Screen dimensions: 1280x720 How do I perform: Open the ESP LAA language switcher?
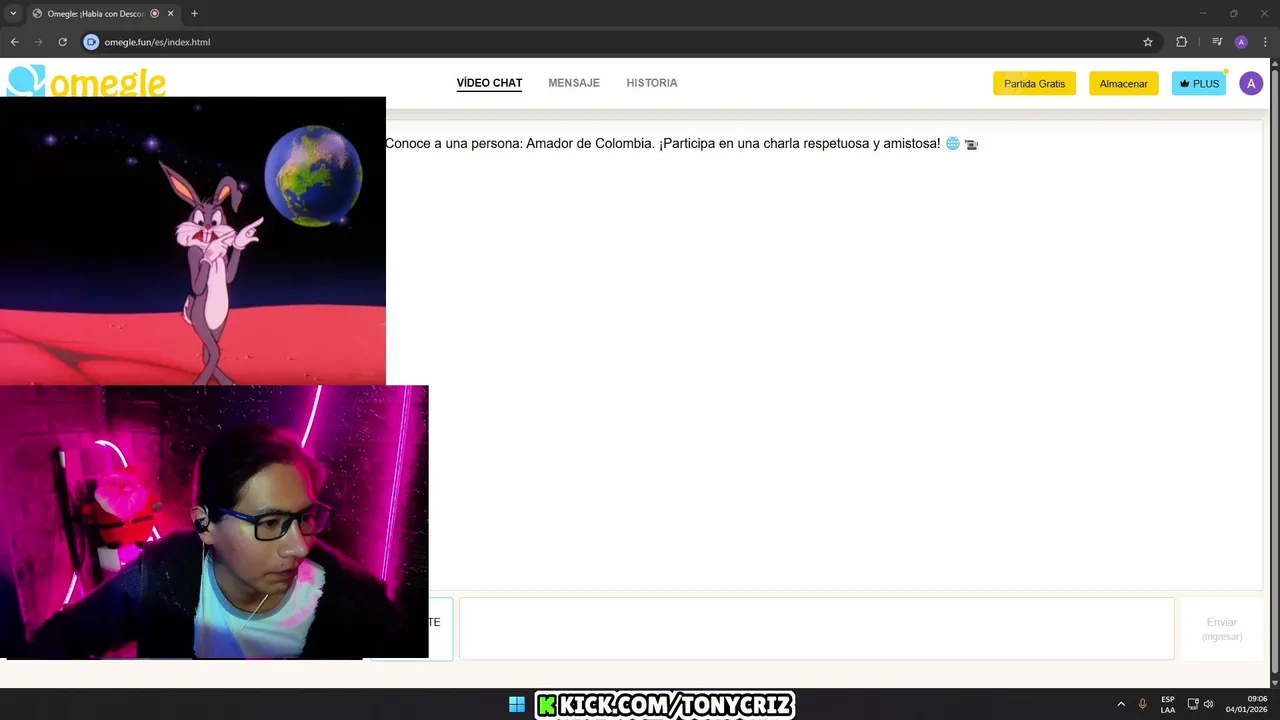coord(1168,705)
